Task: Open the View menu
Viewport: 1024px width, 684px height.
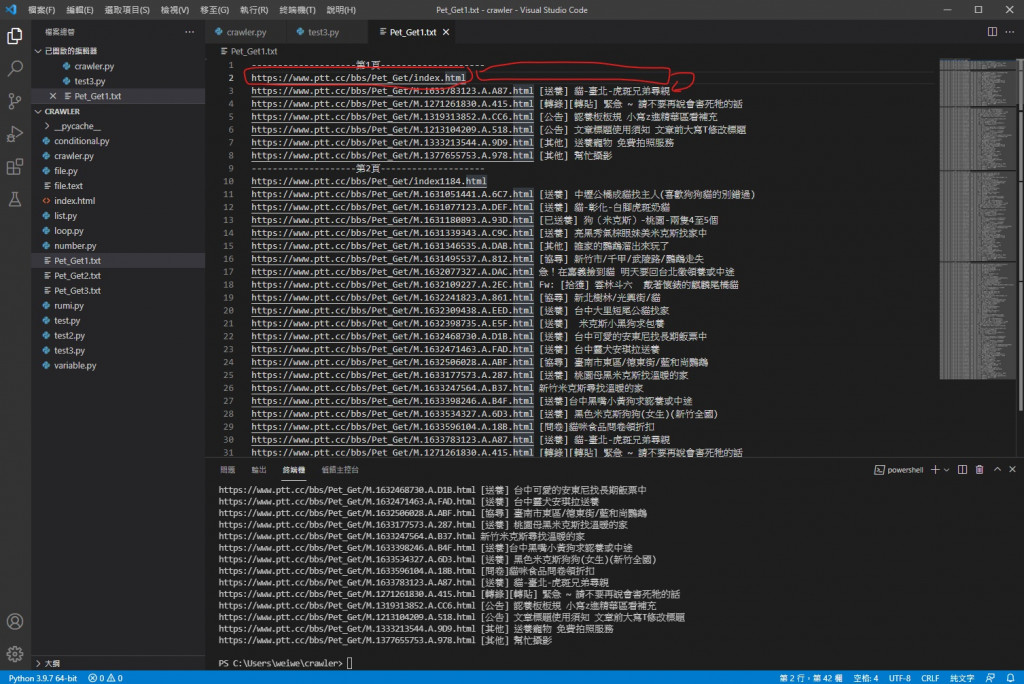Action: 174,10
